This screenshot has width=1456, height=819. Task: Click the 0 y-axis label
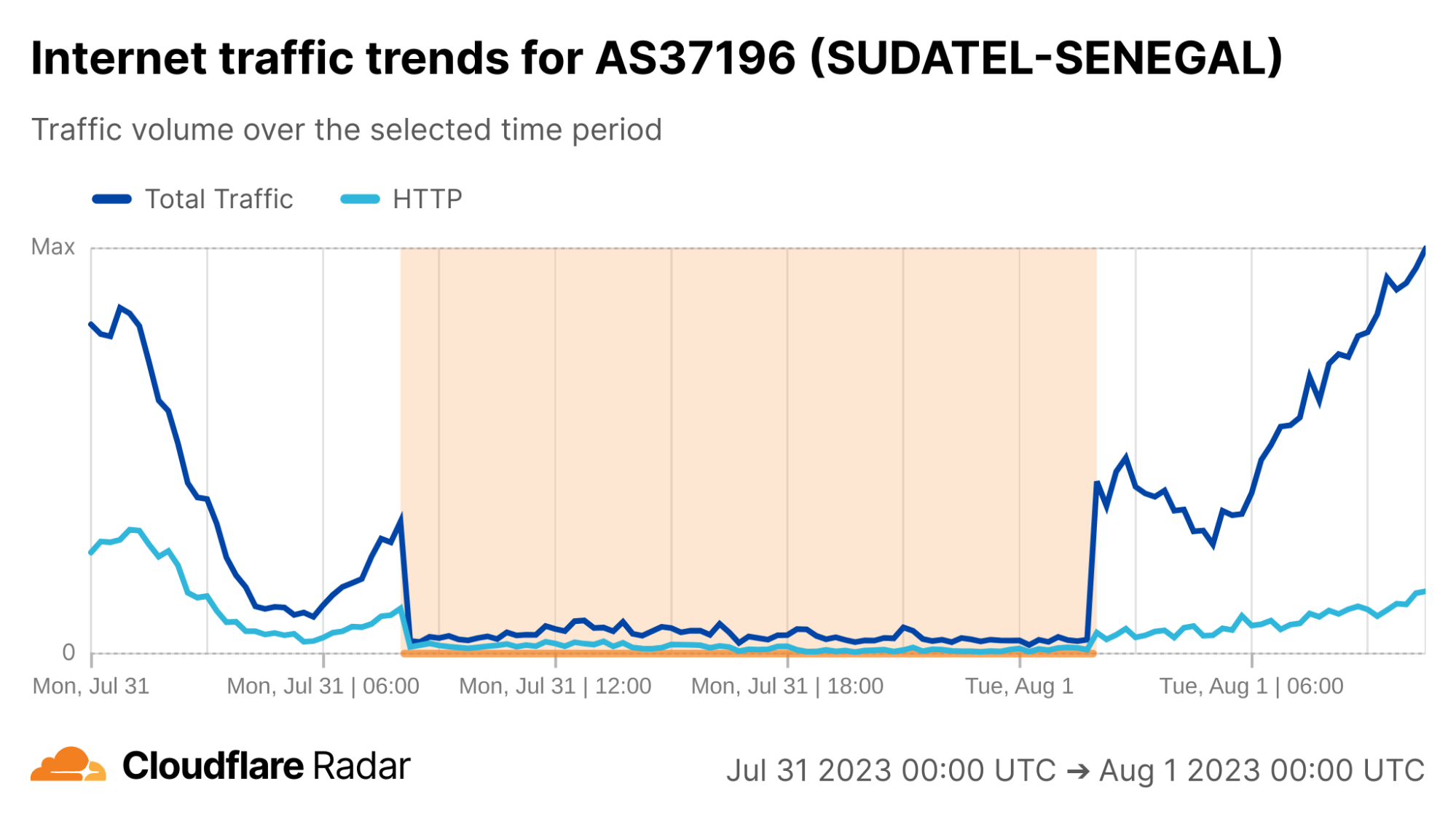pyautogui.click(x=68, y=652)
